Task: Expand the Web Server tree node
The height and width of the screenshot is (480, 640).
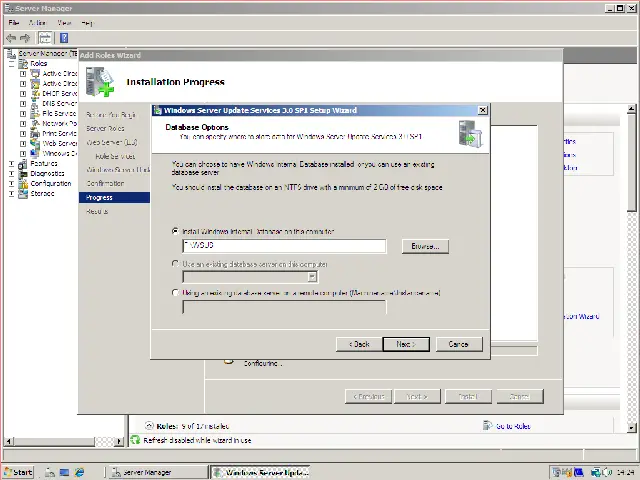Action: point(23,144)
